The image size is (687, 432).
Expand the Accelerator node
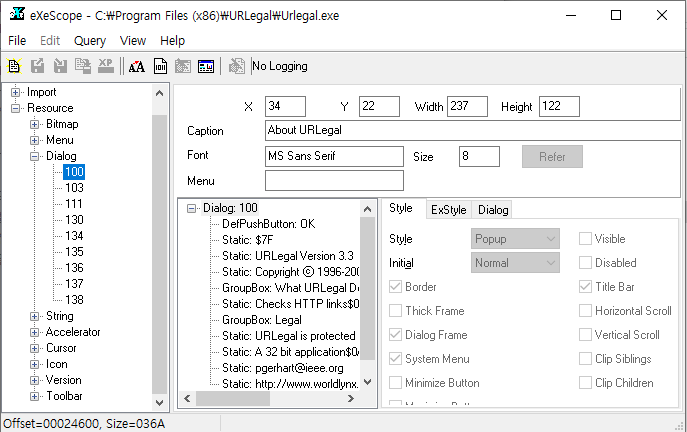point(35,333)
